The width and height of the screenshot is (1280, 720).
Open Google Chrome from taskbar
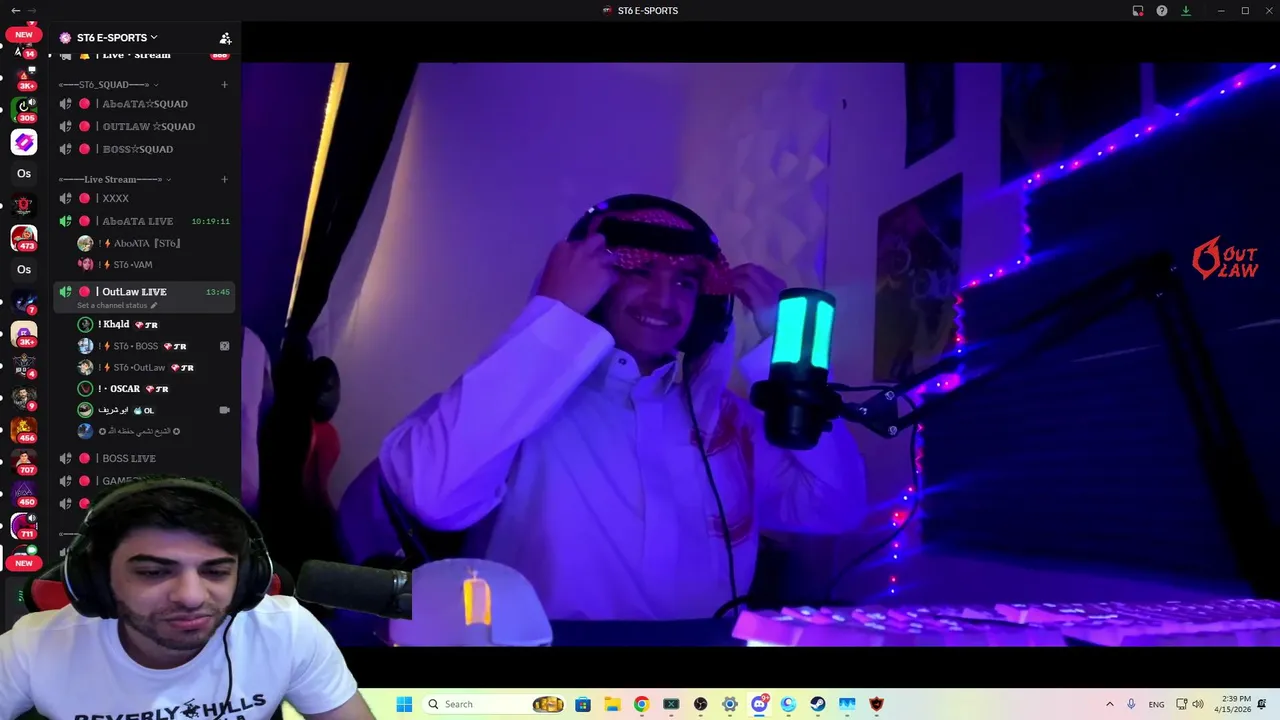(x=641, y=704)
